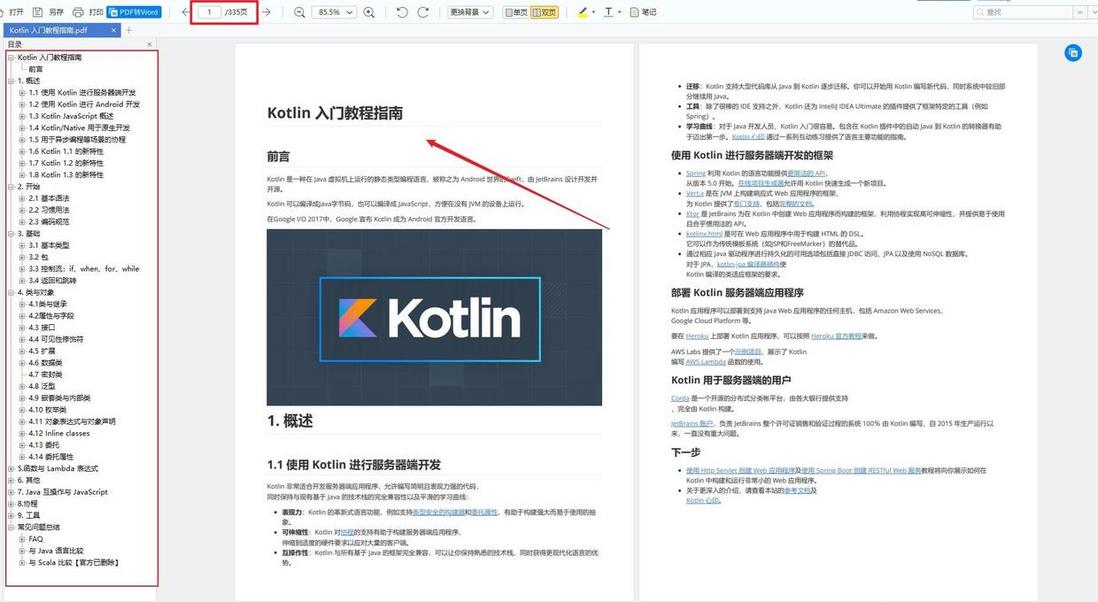This screenshot has width=1098, height=602.
Task: Select 2.1 基本语法 outline entry
Action: coord(49,199)
